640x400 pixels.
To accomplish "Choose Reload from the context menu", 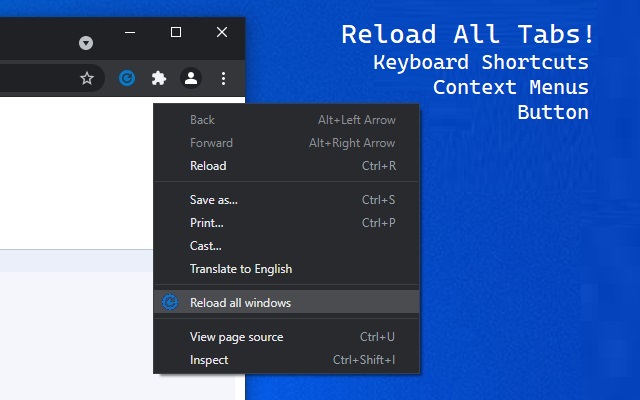I will tap(208, 166).
